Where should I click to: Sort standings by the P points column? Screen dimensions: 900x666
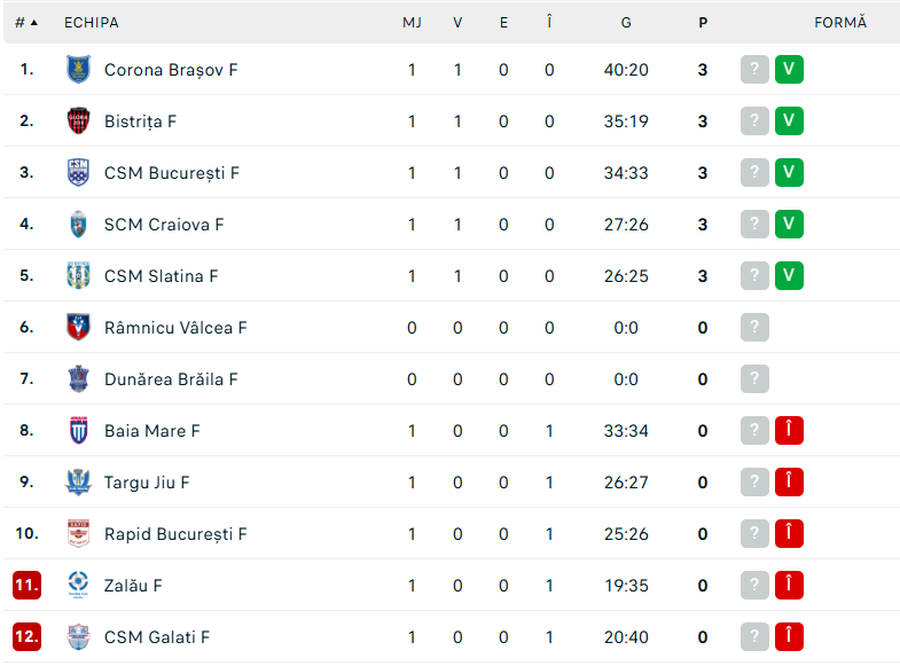click(x=703, y=22)
